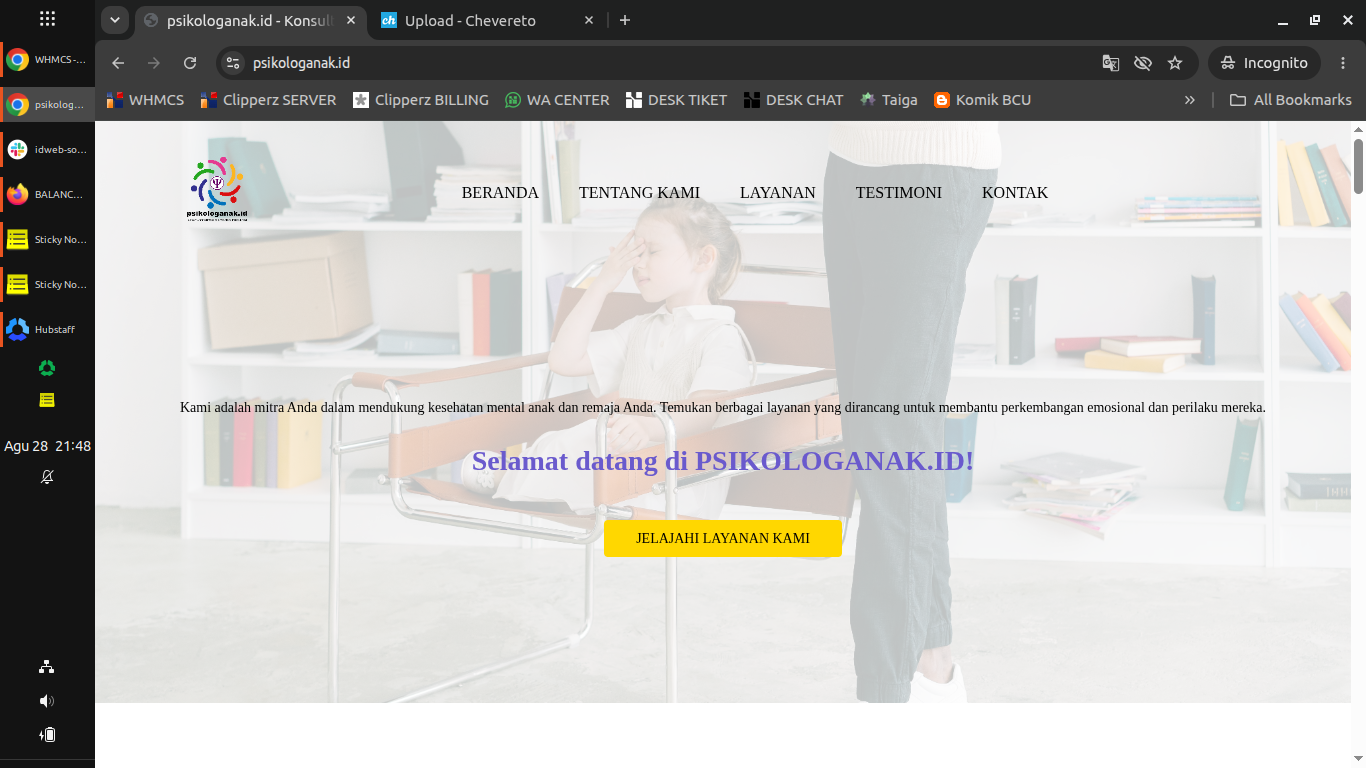View site information icon in address bar
Screen dimensions: 1366x768
232,63
